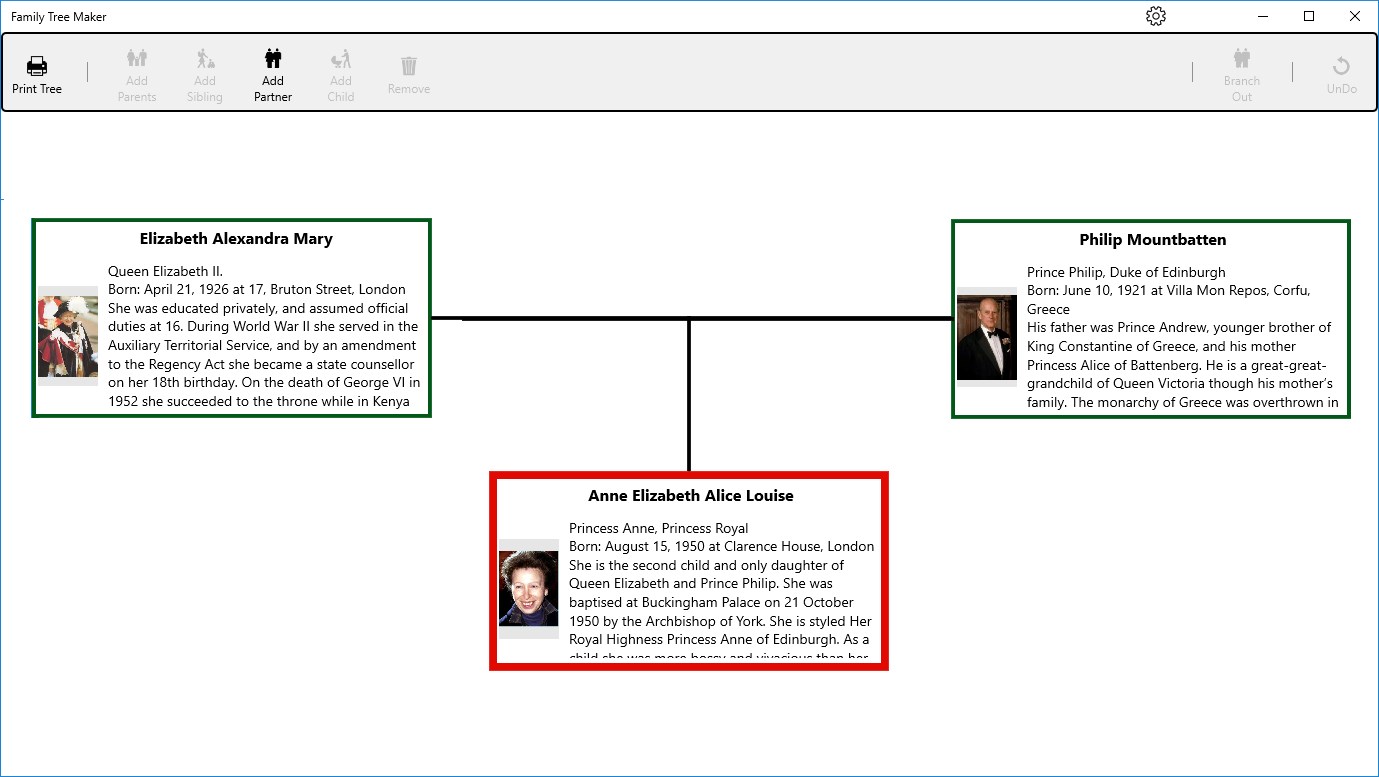Click the 'Born: August 15, 1950' line
Screen dimensions: 1379x777
click(722, 546)
